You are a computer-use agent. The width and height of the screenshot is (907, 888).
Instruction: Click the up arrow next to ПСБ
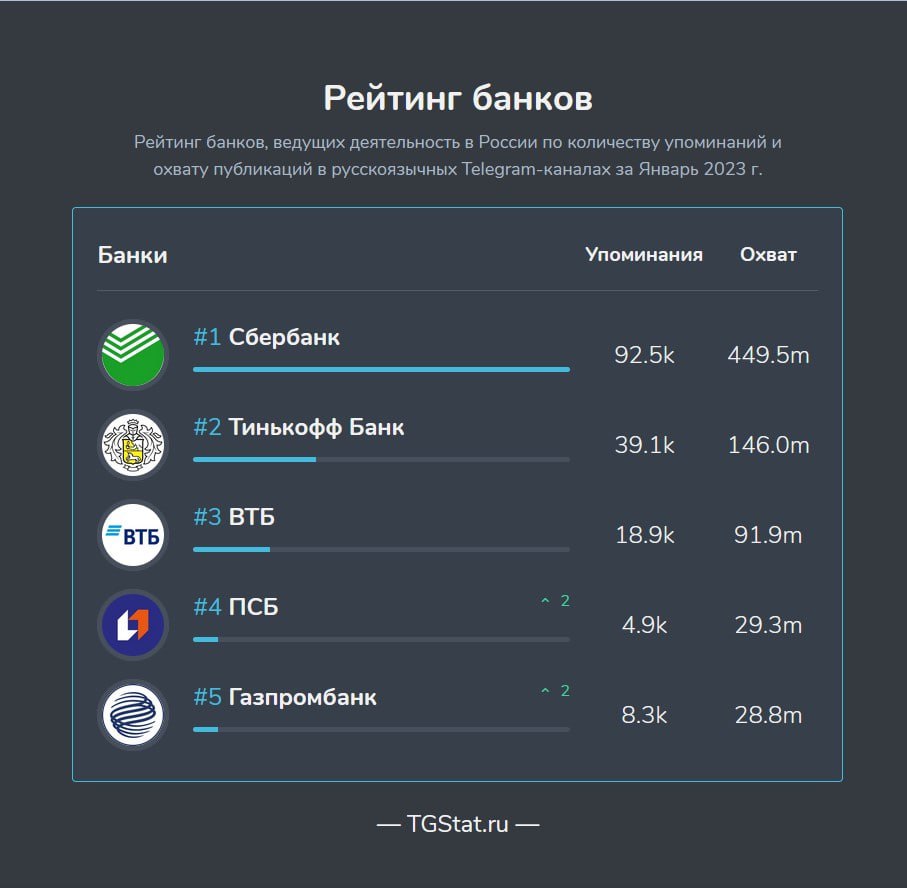(545, 600)
